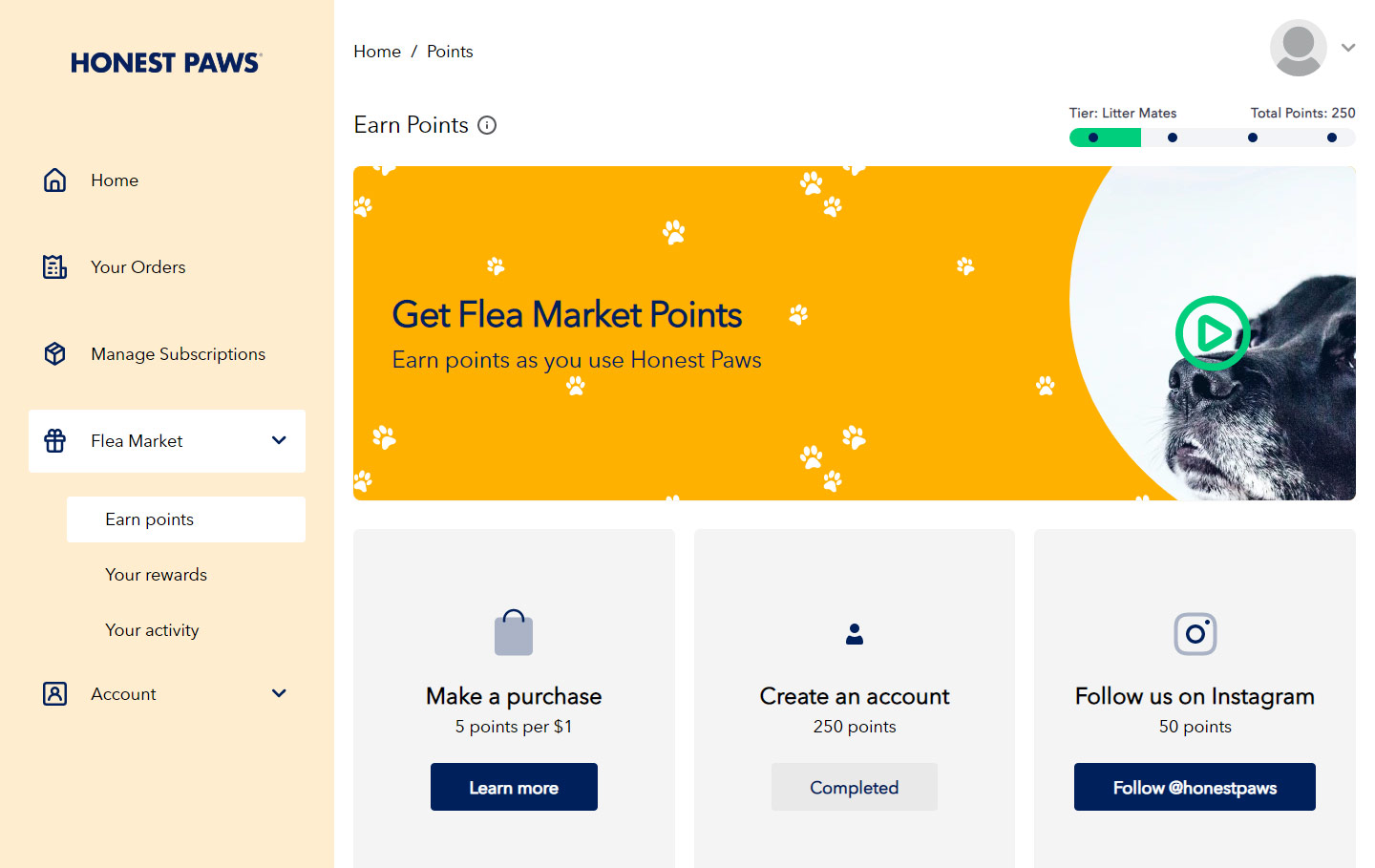1375x868 pixels.
Task: Click the Instagram icon on the card
Action: coord(1195,634)
